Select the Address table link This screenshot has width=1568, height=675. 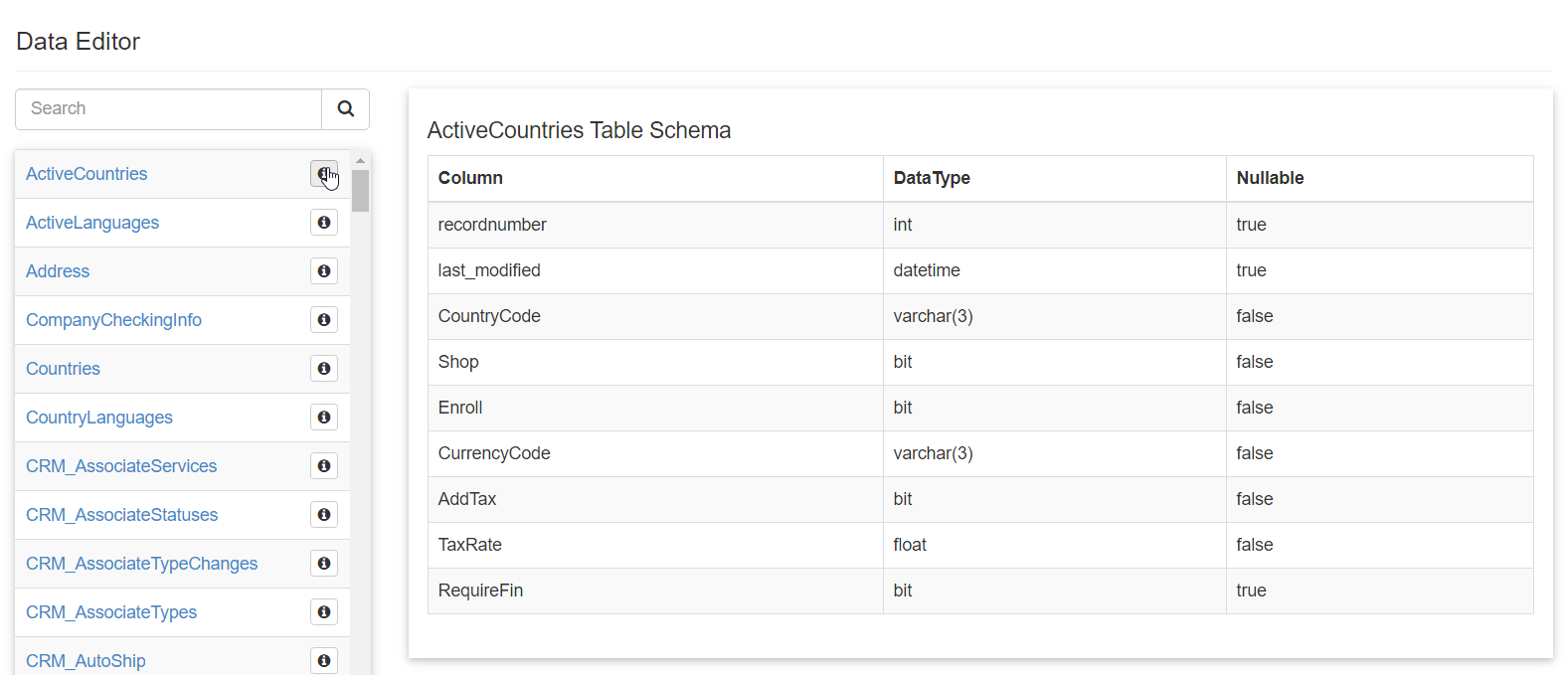58,271
